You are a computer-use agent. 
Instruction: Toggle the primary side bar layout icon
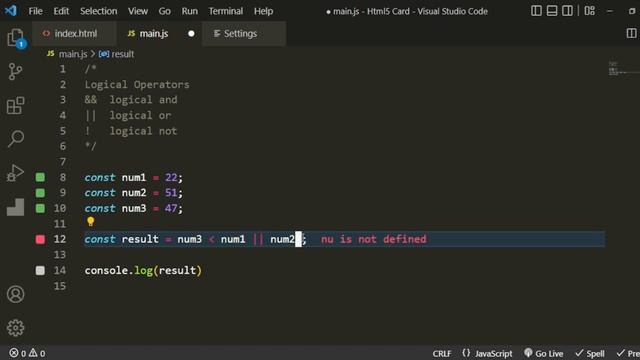coord(536,11)
